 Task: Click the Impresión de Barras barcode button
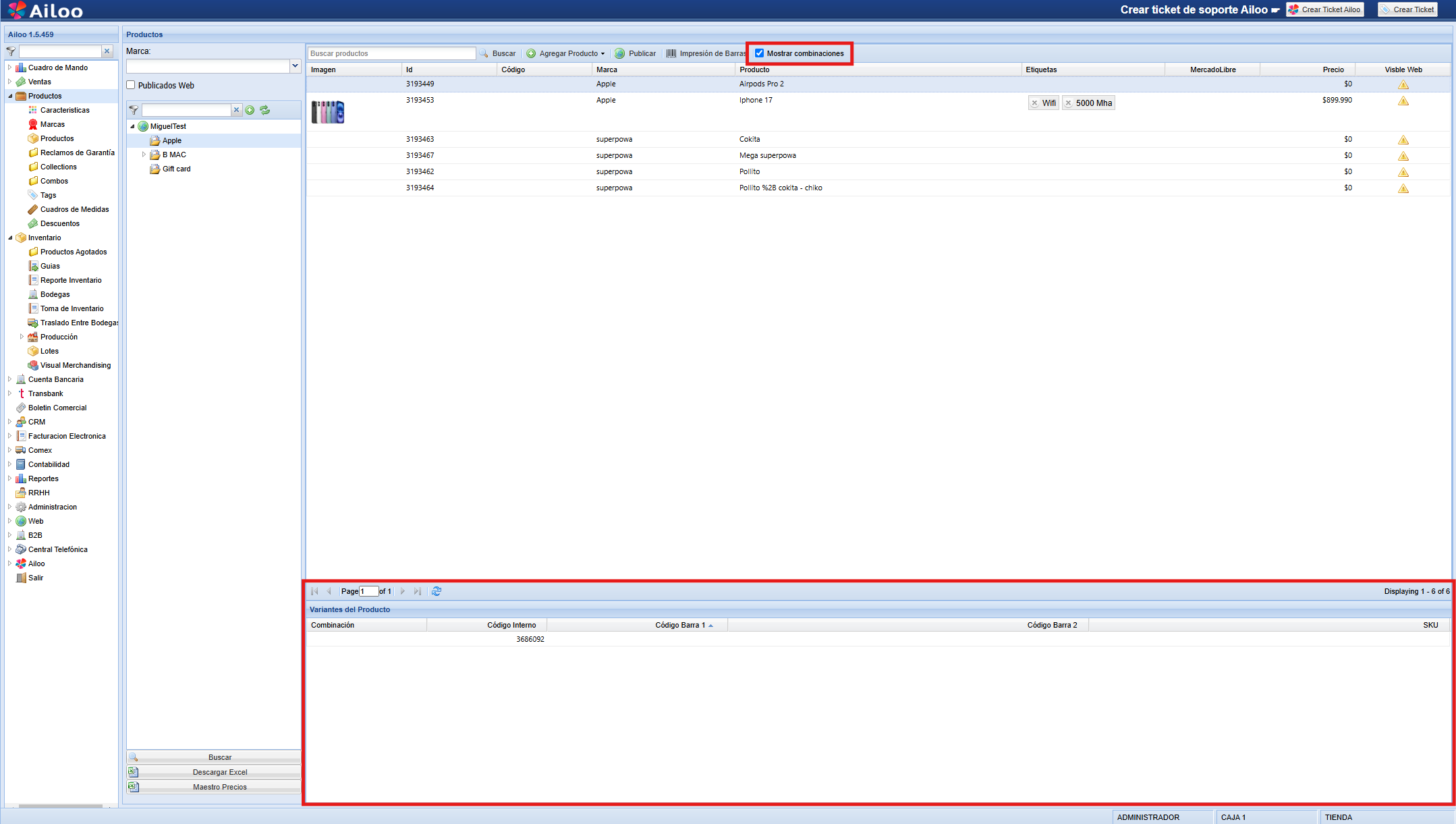point(706,53)
